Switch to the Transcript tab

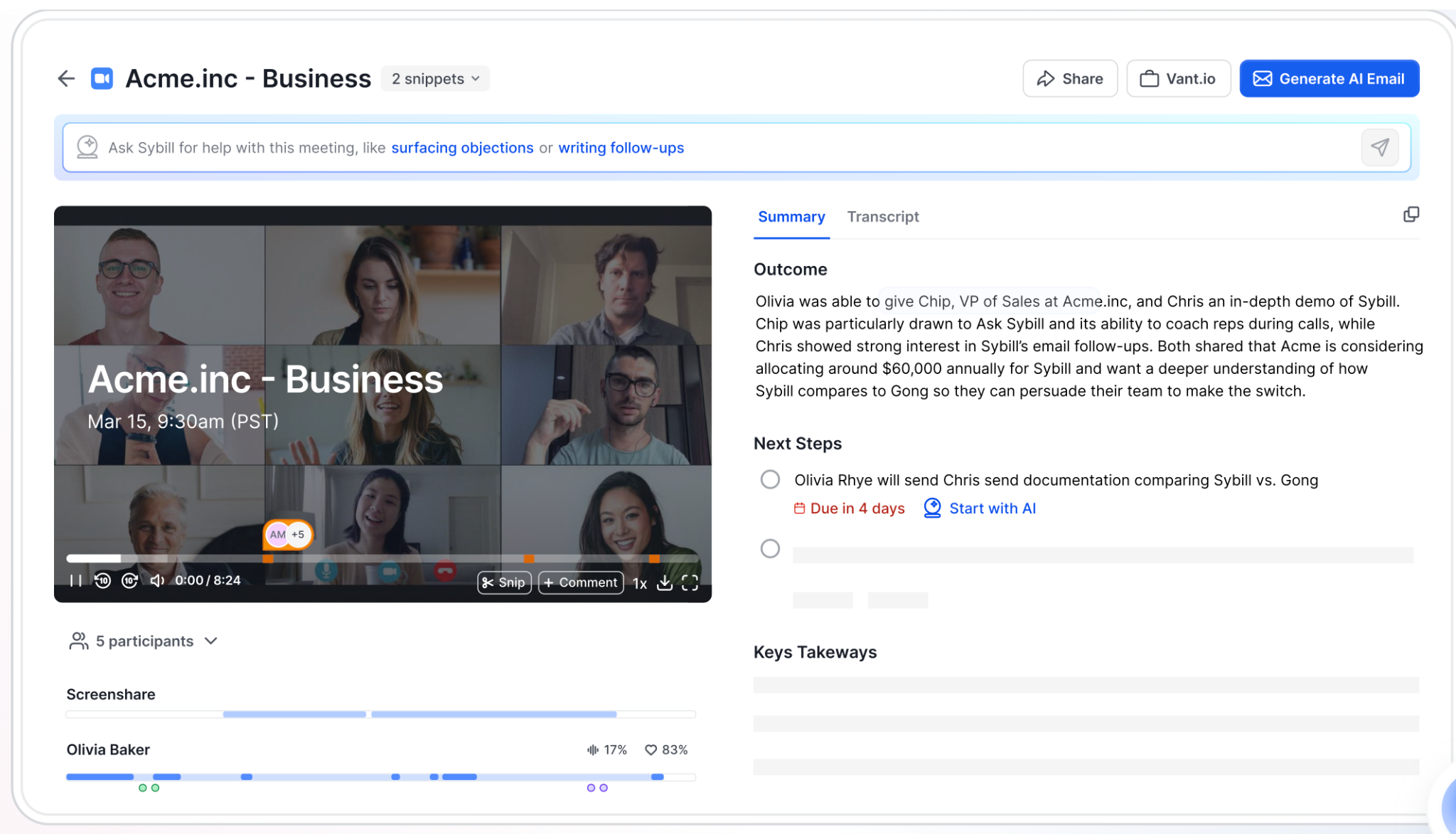(882, 217)
